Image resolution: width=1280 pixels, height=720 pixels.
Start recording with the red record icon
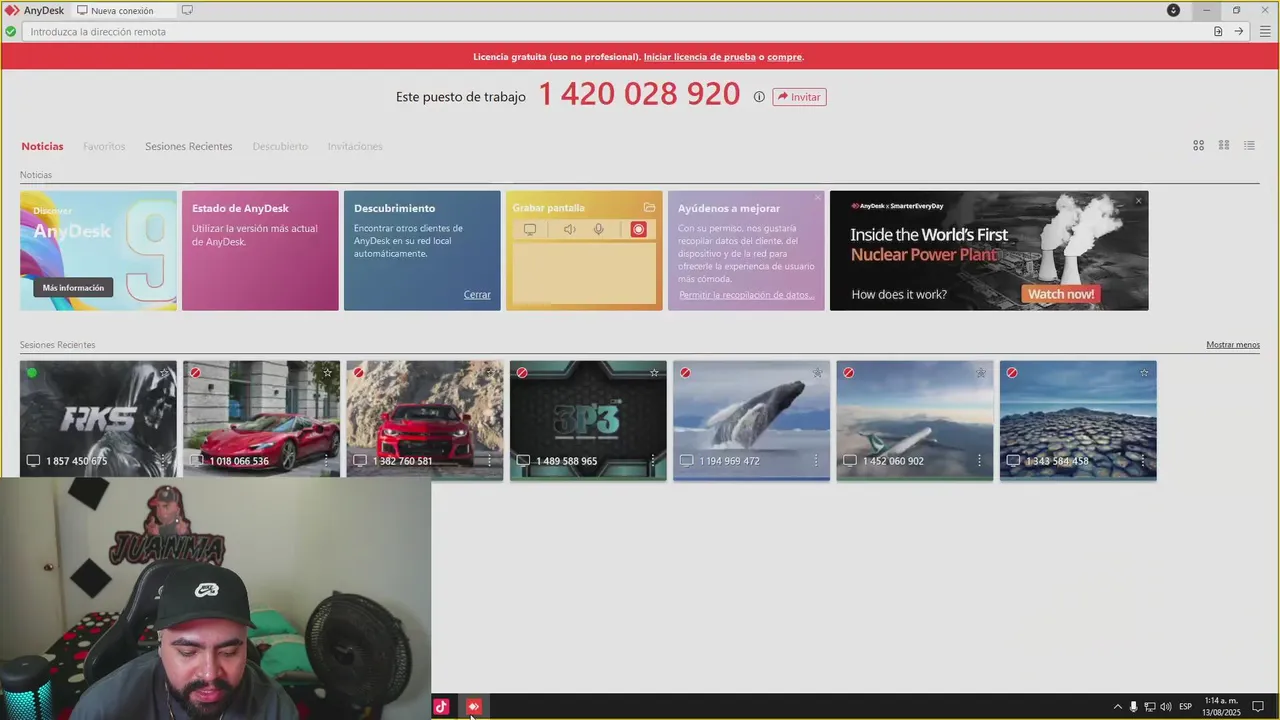pyautogui.click(x=638, y=230)
